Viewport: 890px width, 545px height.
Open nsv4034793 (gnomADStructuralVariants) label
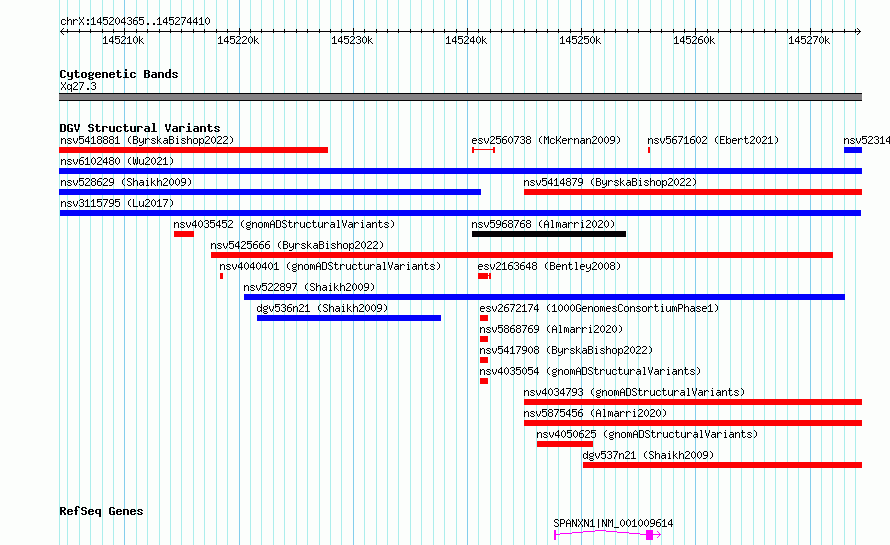(x=634, y=392)
